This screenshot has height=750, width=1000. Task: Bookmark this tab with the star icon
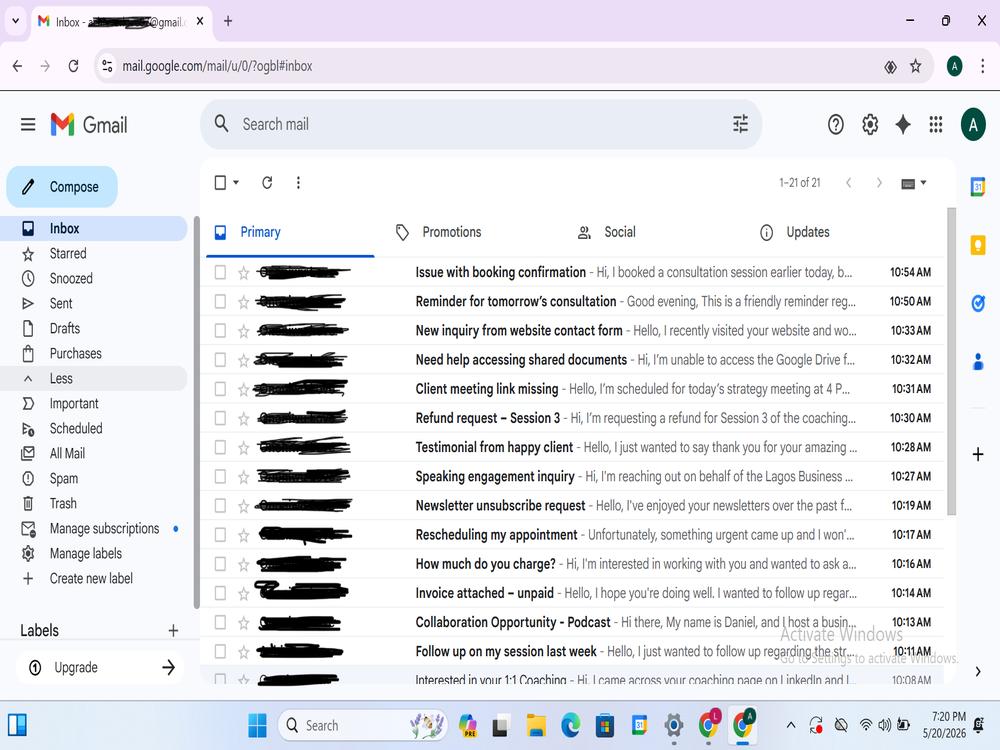tap(915, 66)
